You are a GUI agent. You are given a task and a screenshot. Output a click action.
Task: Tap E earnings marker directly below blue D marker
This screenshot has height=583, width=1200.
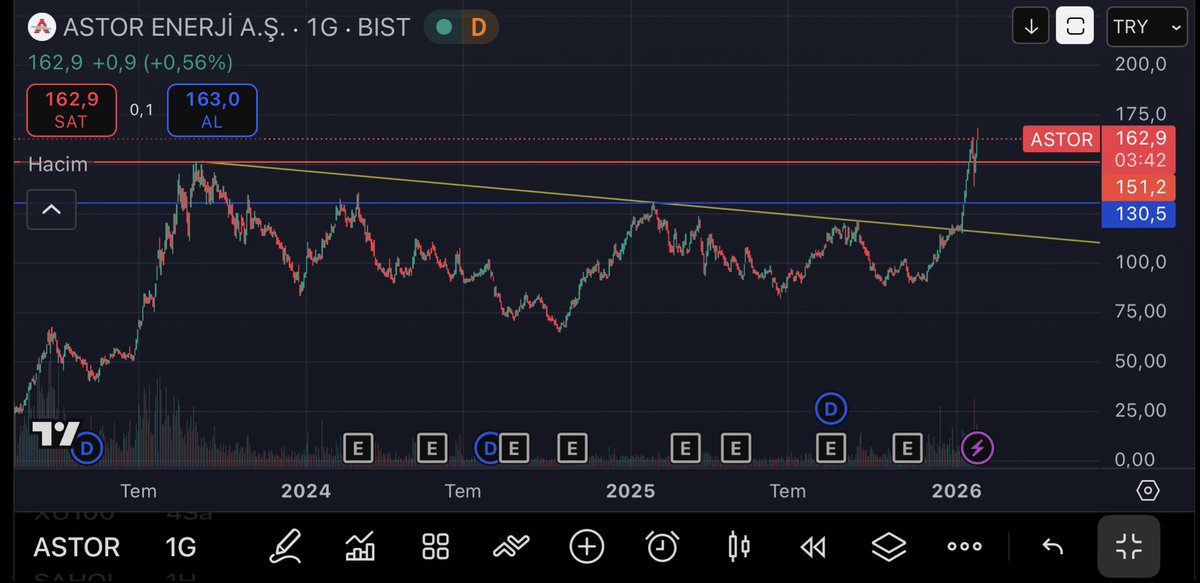(830, 448)
